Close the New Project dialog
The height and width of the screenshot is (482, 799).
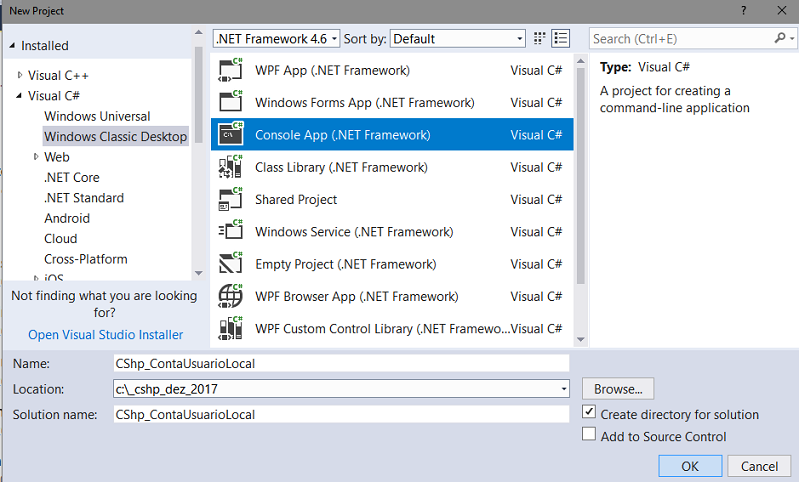782,11
